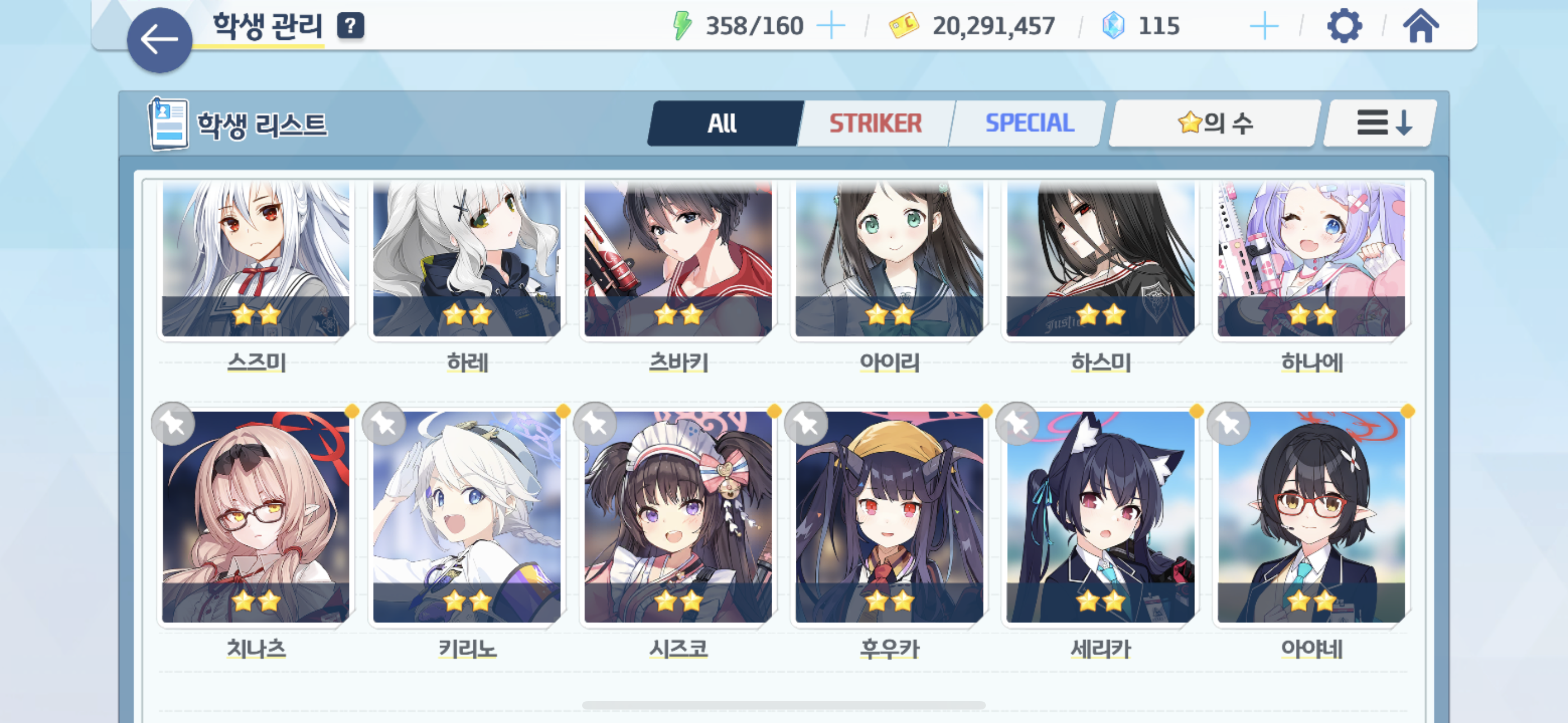Open the help question mark icon
1568x723 pixels.
click(351, 26)
